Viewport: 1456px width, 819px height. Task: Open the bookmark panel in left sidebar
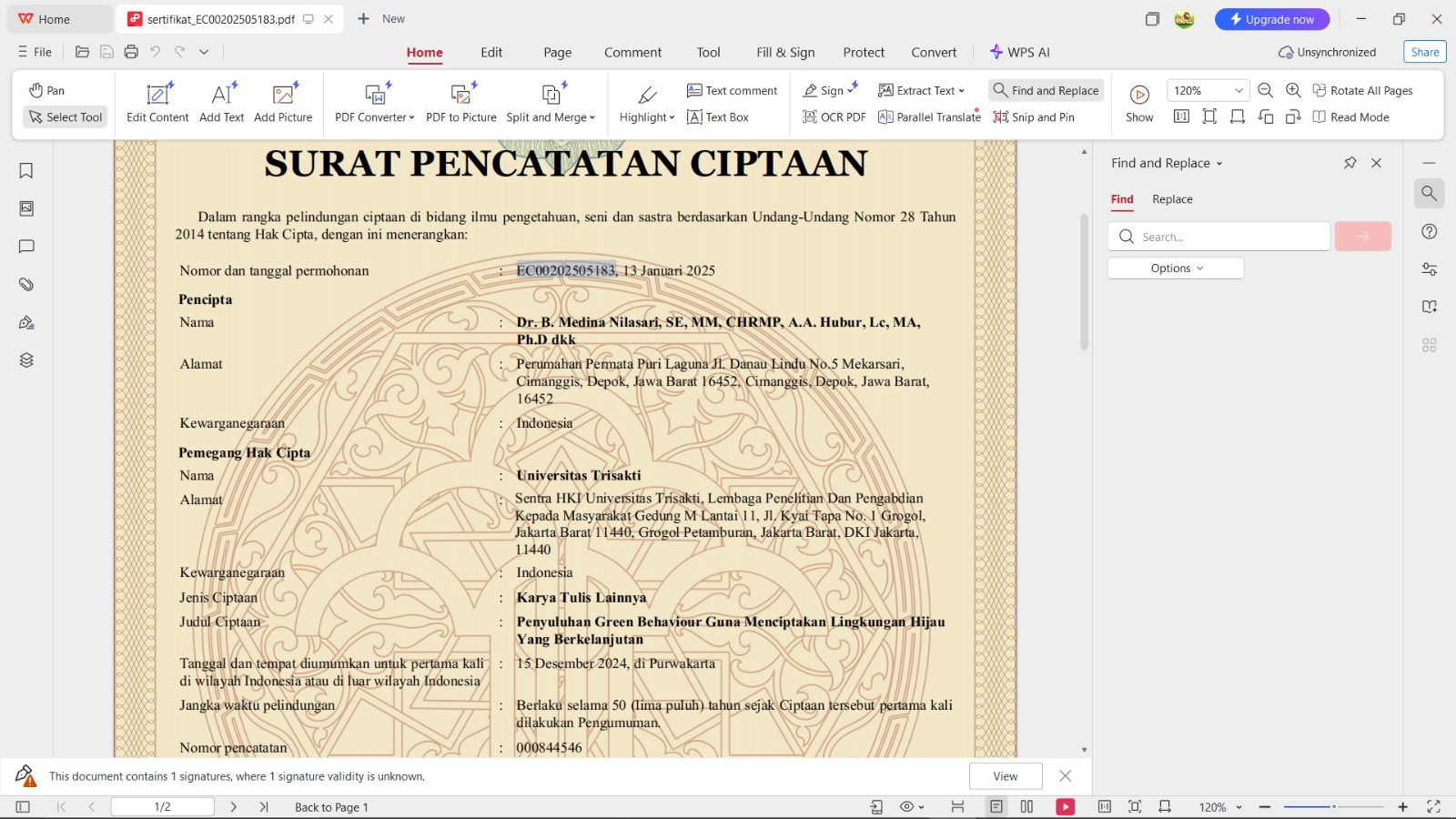[x=26, y=171]
